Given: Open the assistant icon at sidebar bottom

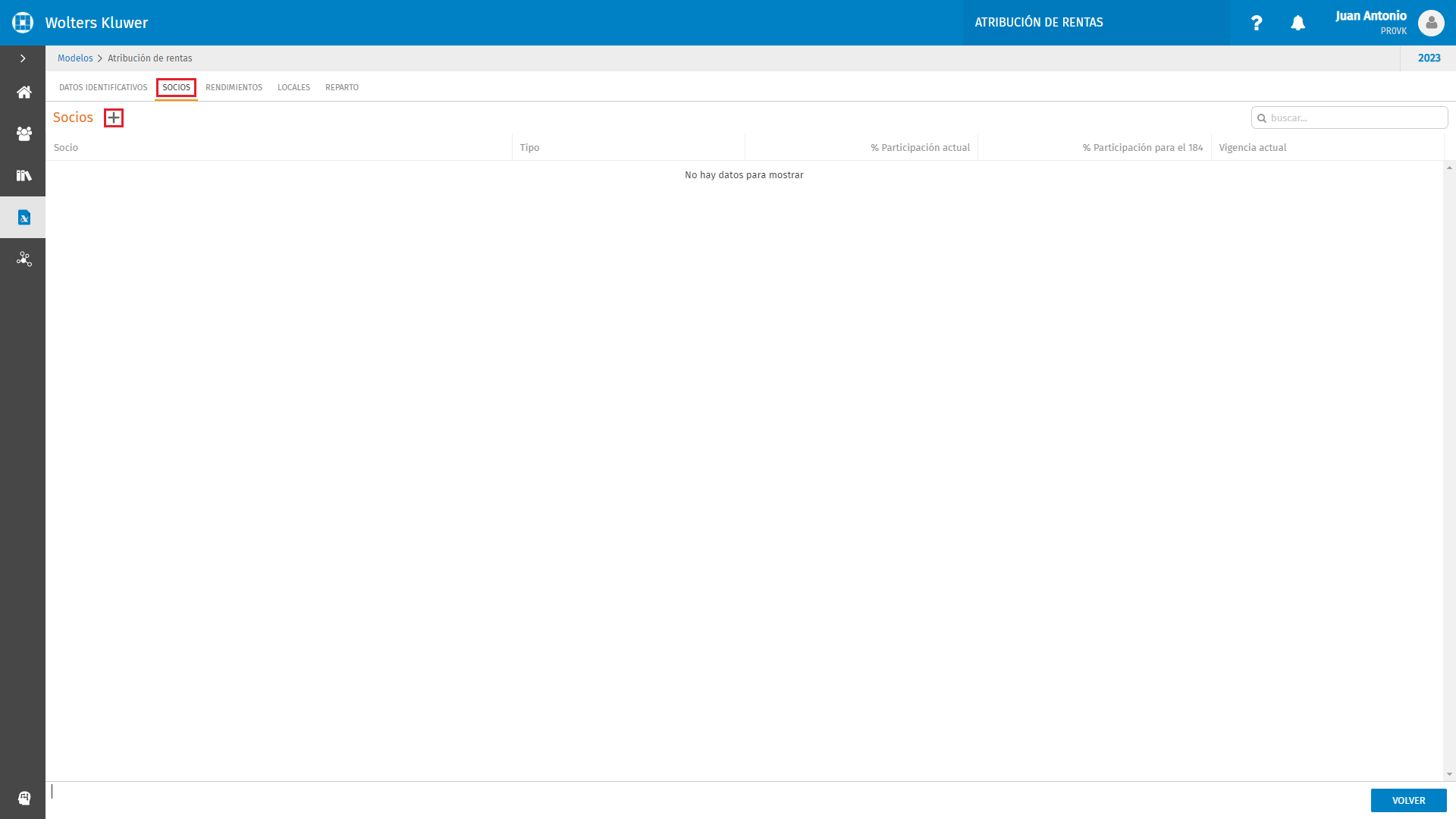Looking at the screenshot, I should point(24,798).
